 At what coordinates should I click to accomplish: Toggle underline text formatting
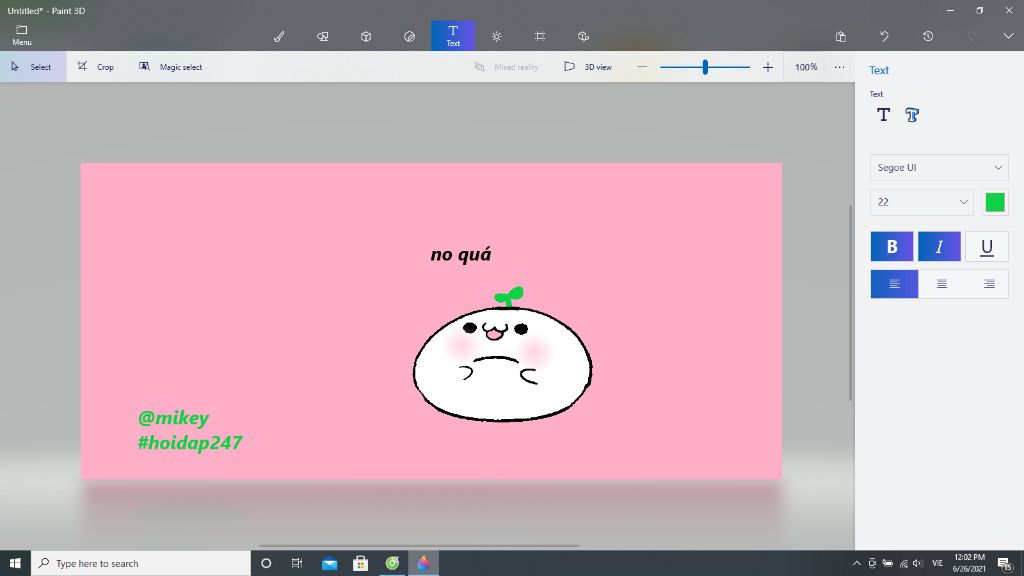click(987, 246)
